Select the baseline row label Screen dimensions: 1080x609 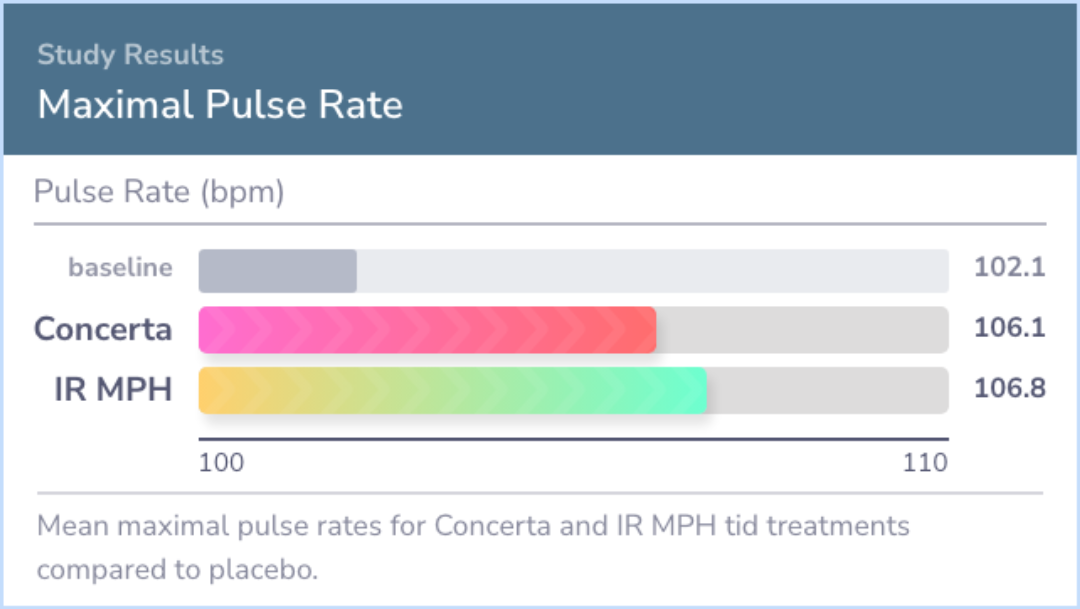120,267
